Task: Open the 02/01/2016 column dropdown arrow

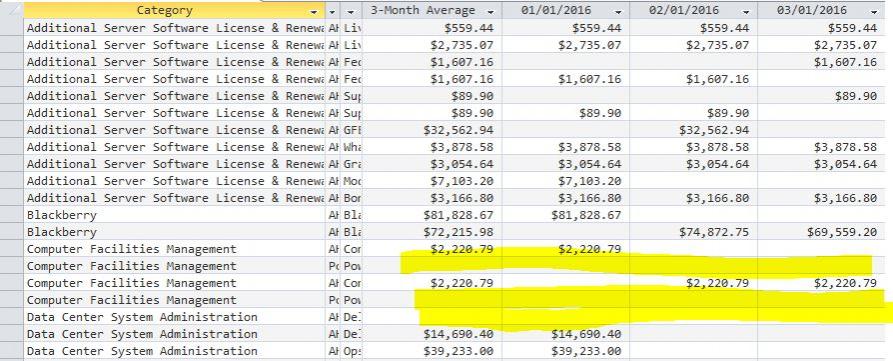Action: pos(747,12)
